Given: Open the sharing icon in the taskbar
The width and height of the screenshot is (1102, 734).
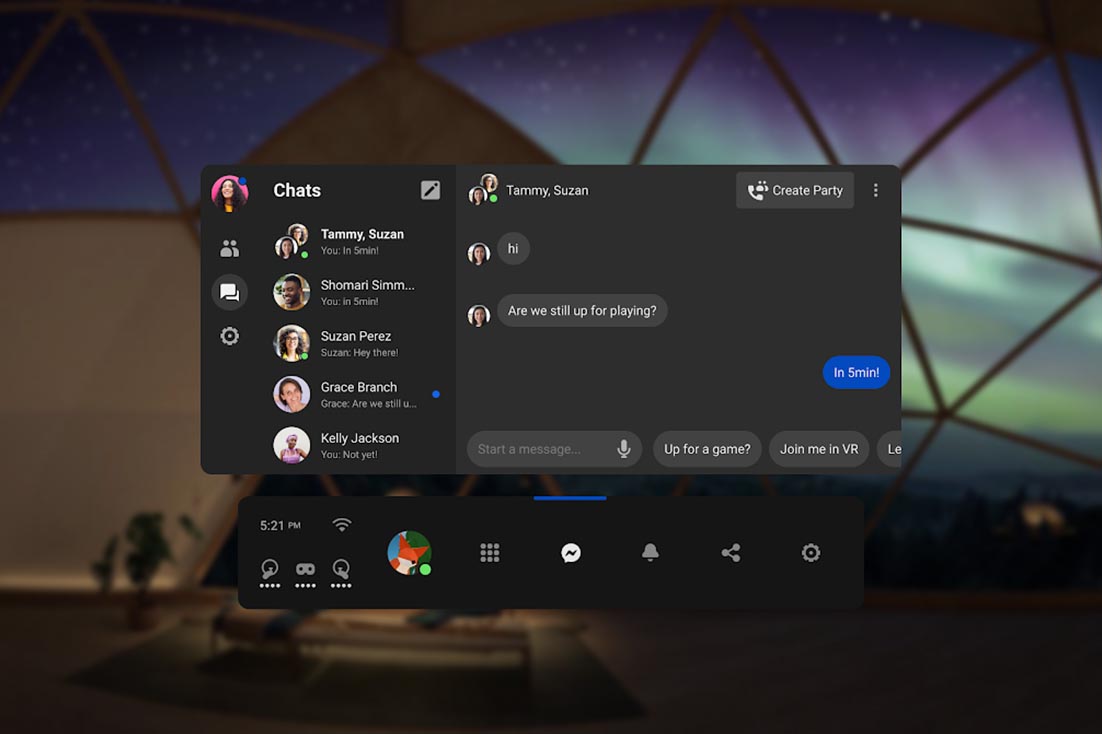Looking at the screenshot, I should 730,552.
